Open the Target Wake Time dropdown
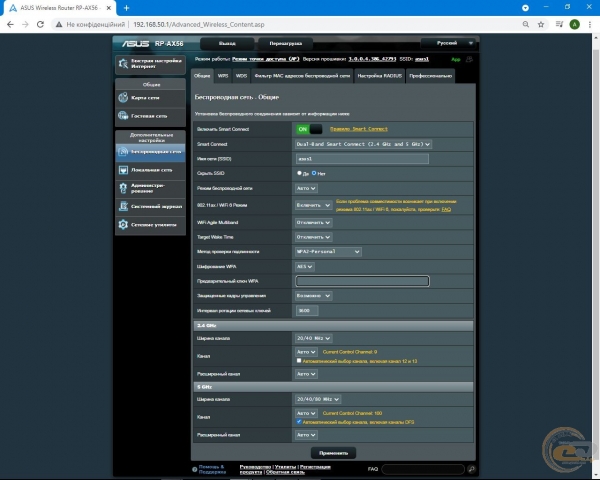The height and width of the screenshot is (480, 600). 313,237
